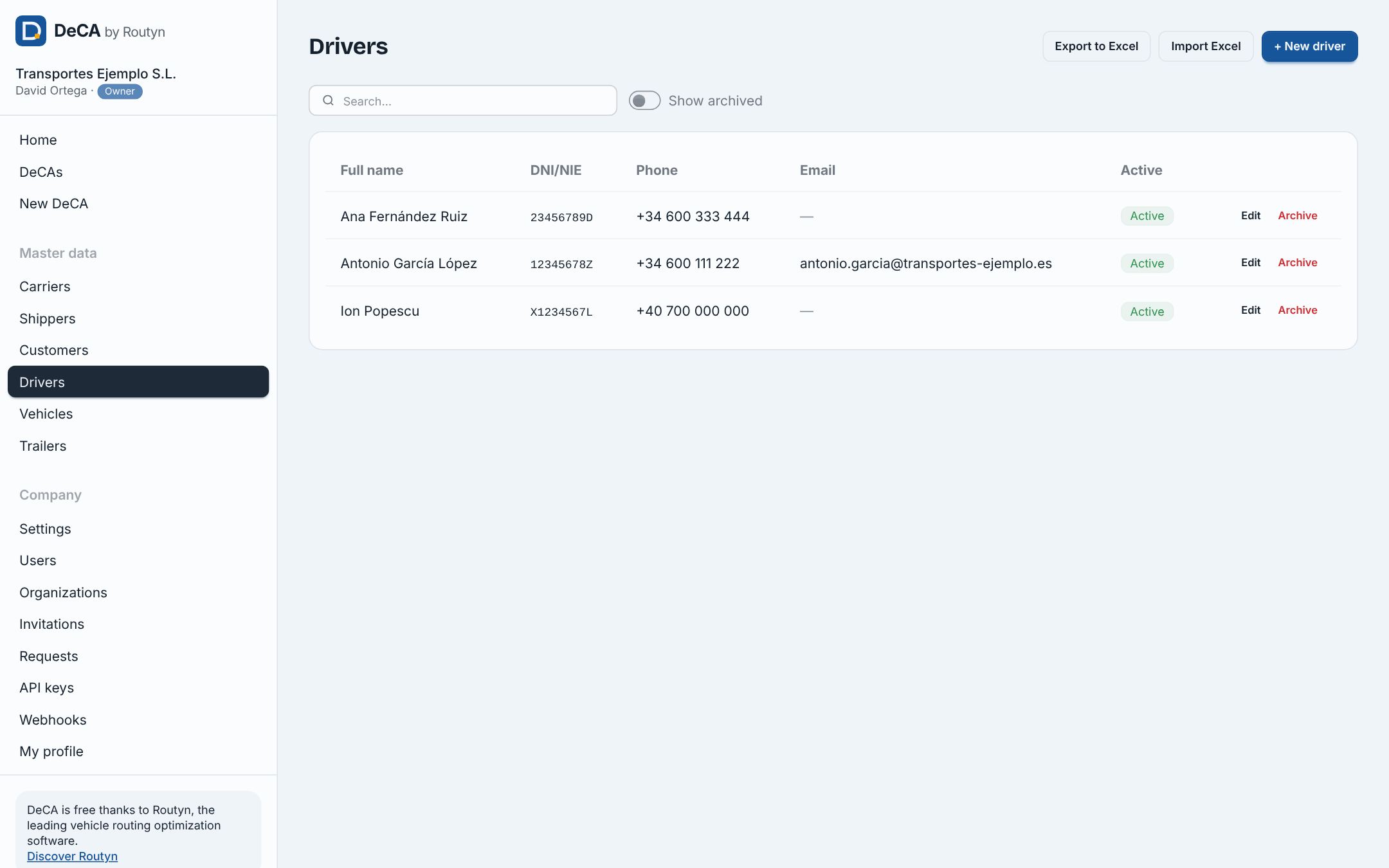Screen dimensions: 1389x868
Task: Click Transportes Ejemplo S.L. company name
Action: point(96,74)
